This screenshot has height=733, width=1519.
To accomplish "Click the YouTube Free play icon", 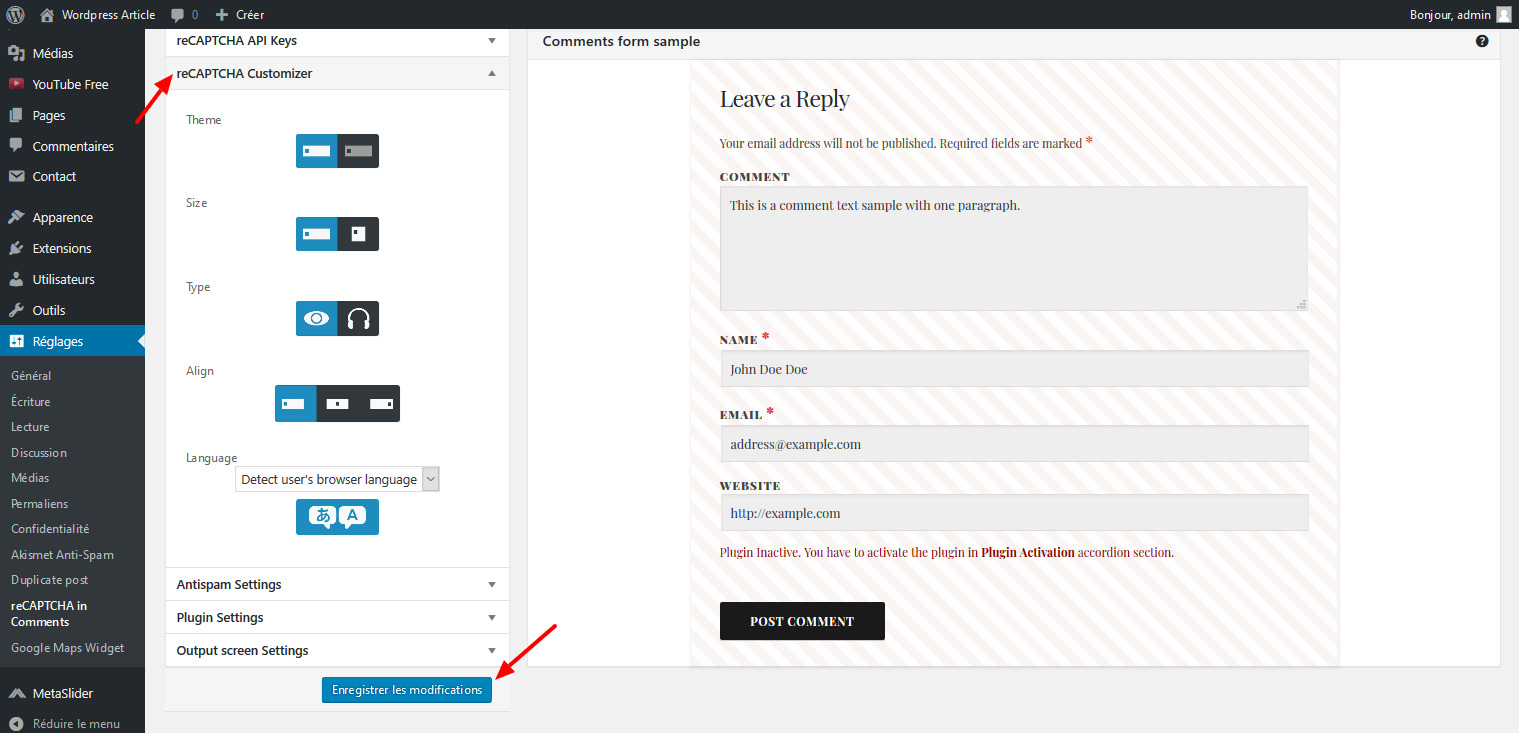I will click(x=16, y=84).
